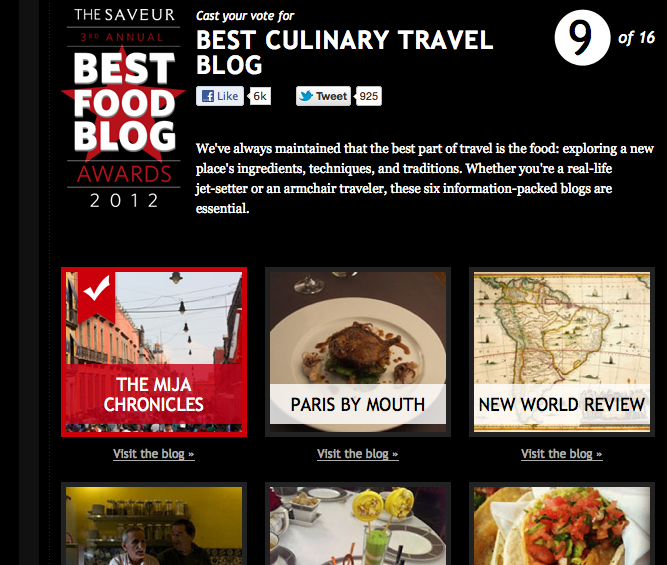Open Visit the blog under Mija Chronicles

pos(154,454)
